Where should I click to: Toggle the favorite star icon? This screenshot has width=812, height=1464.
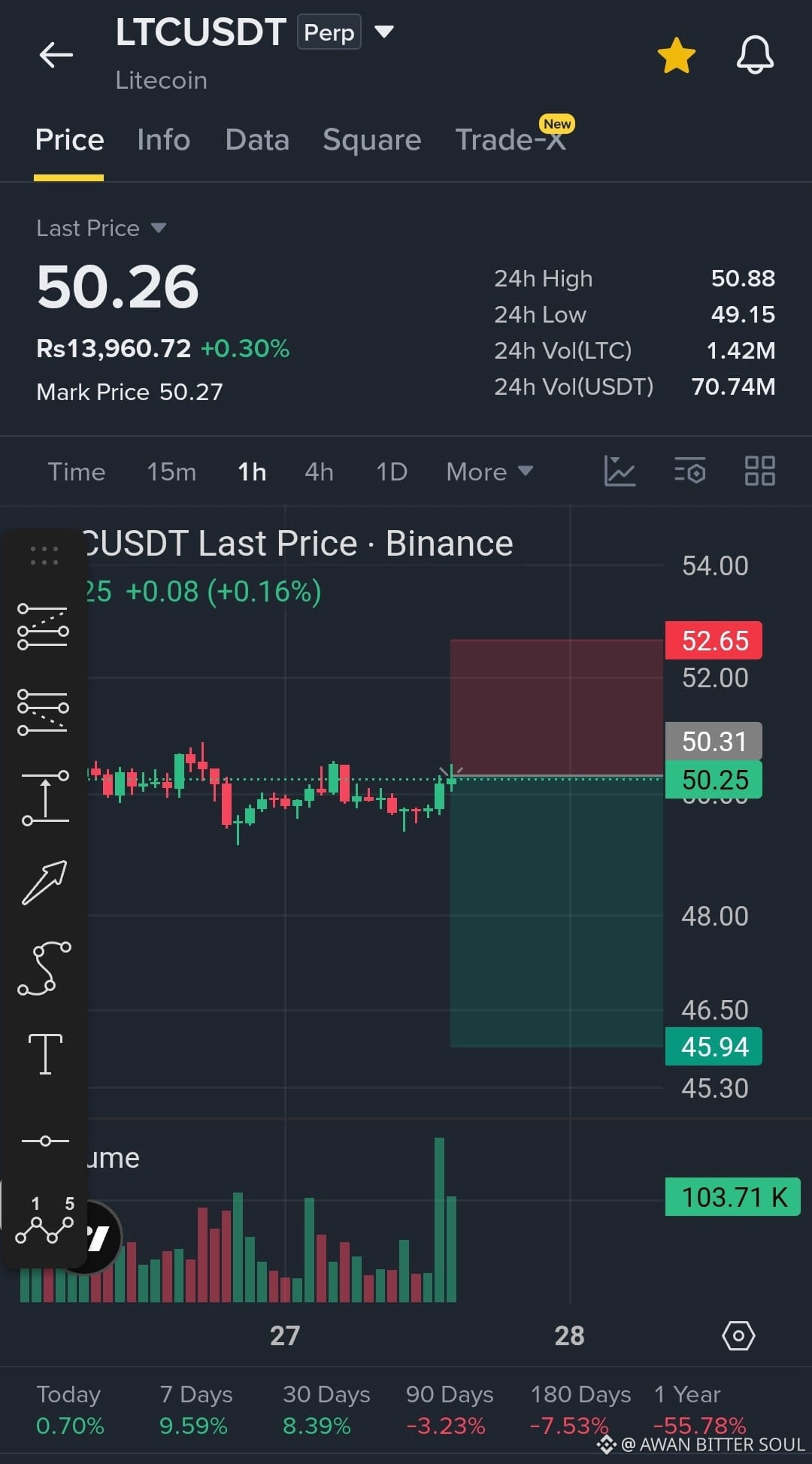[x=676, y=55]
